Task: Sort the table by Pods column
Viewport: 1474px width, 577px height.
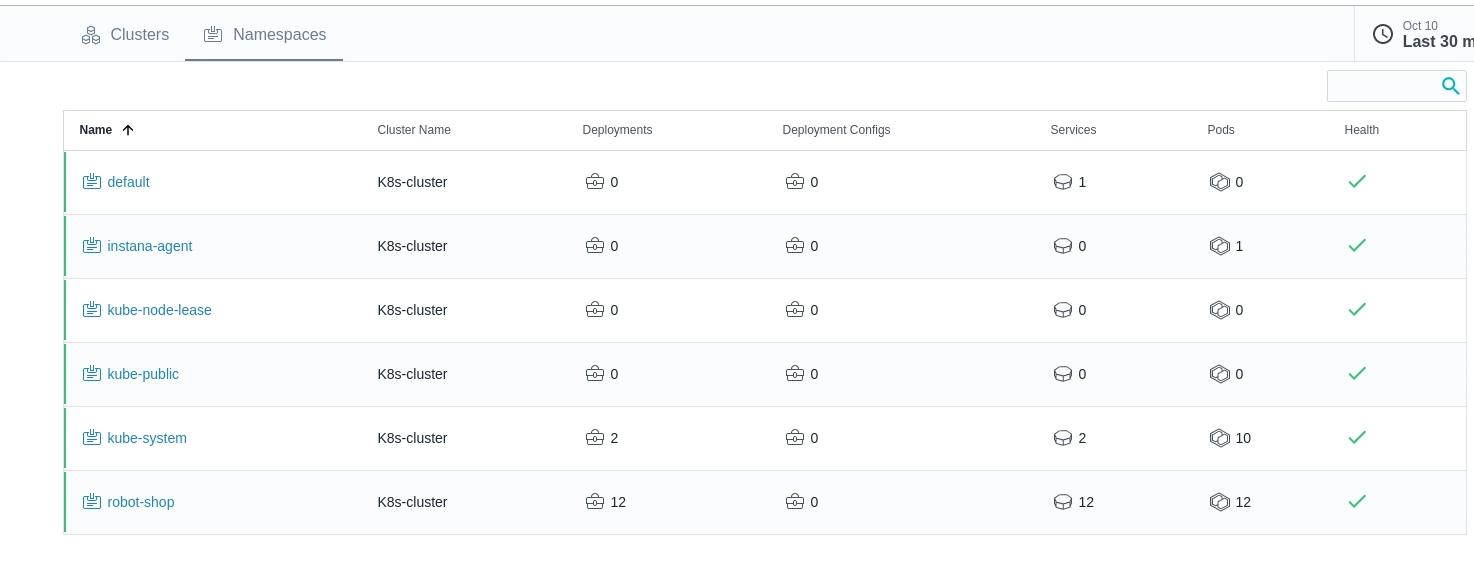Action: [x=1220, y=130]
